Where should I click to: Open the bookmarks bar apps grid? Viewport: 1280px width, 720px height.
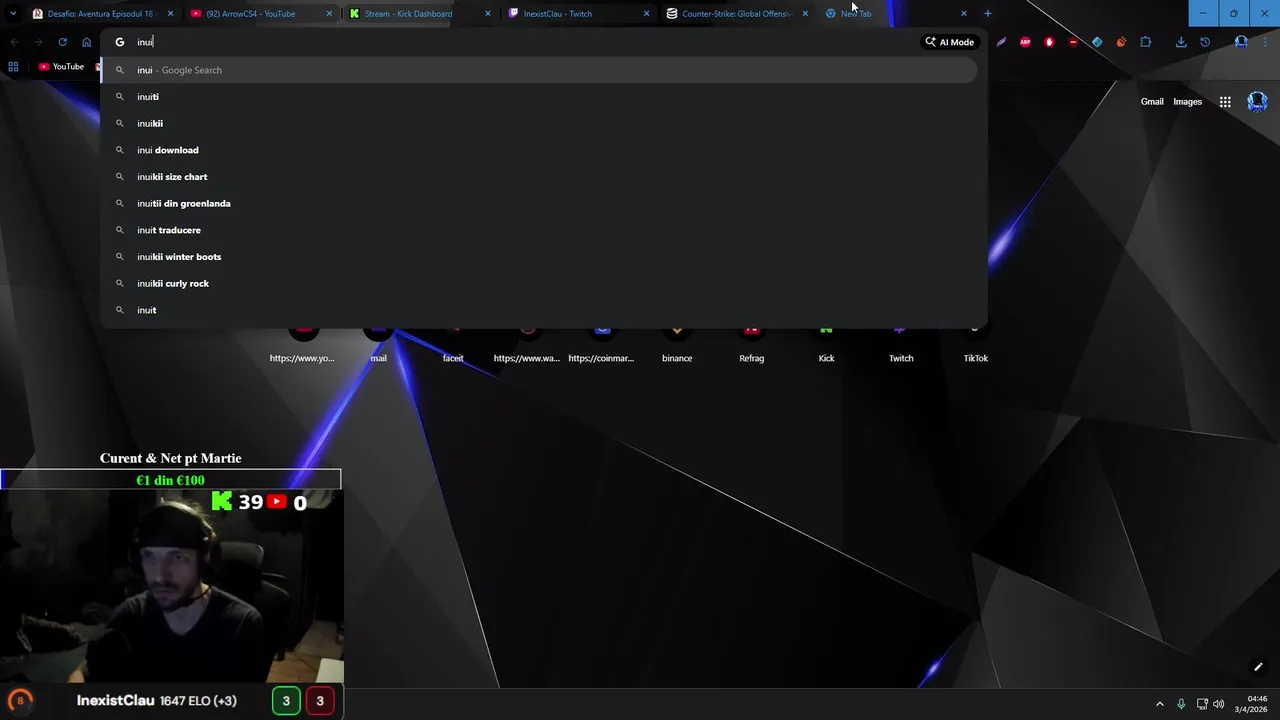(13, 67)
